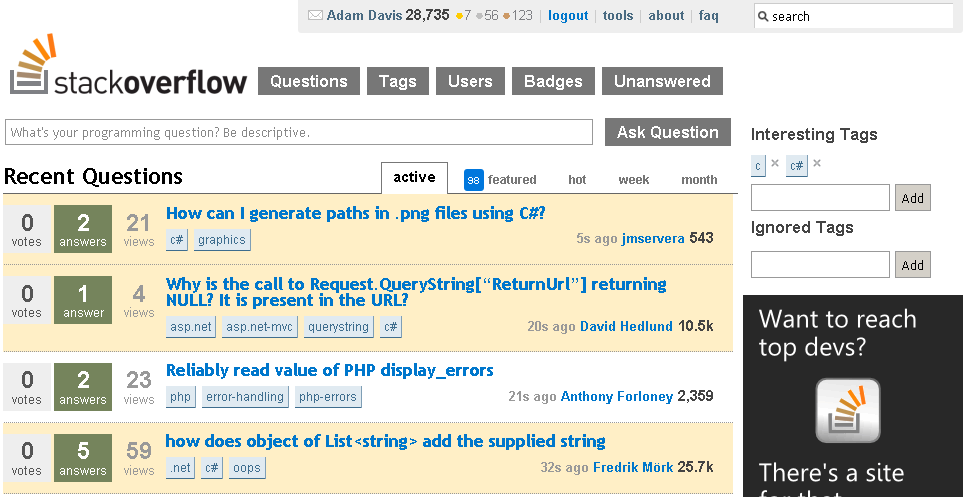Click the 1 answer box on QueryString question
Image resolution: width=966 pixels, height=497 pixels.
(83, 300)
